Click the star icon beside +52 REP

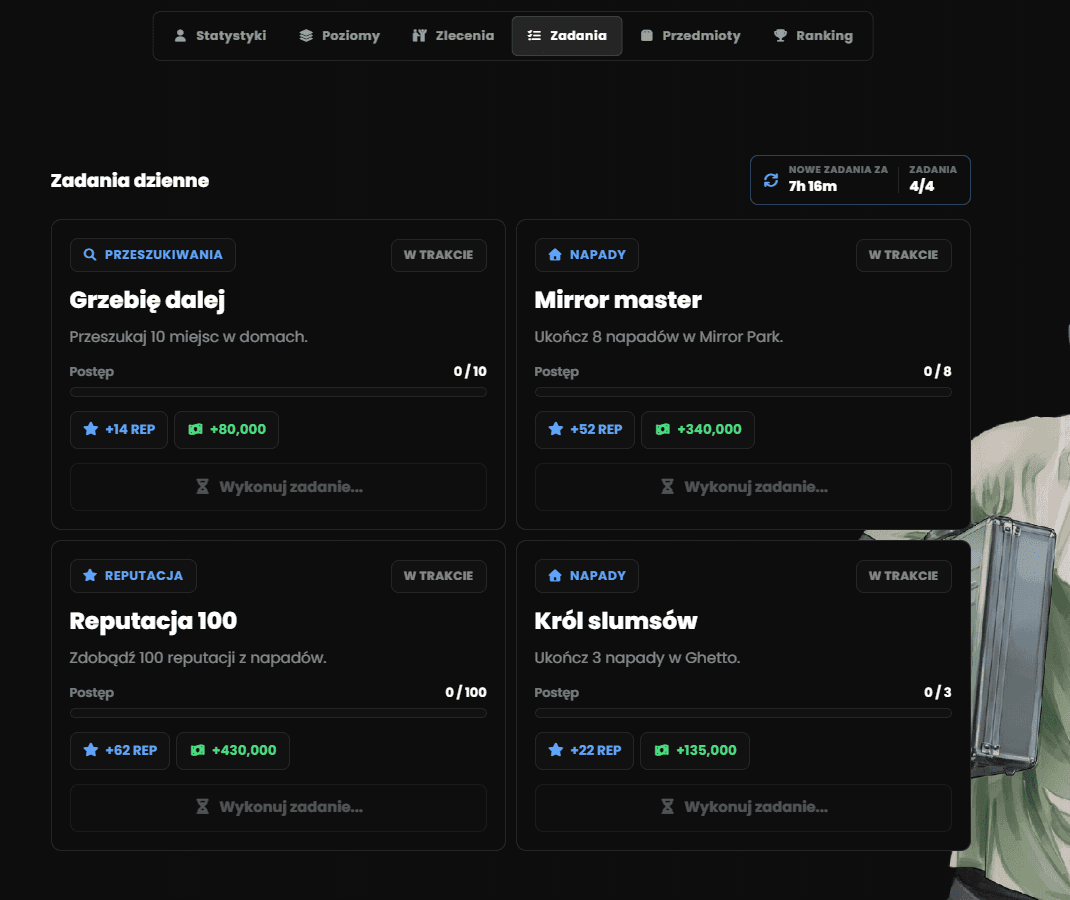coord(555,429)
